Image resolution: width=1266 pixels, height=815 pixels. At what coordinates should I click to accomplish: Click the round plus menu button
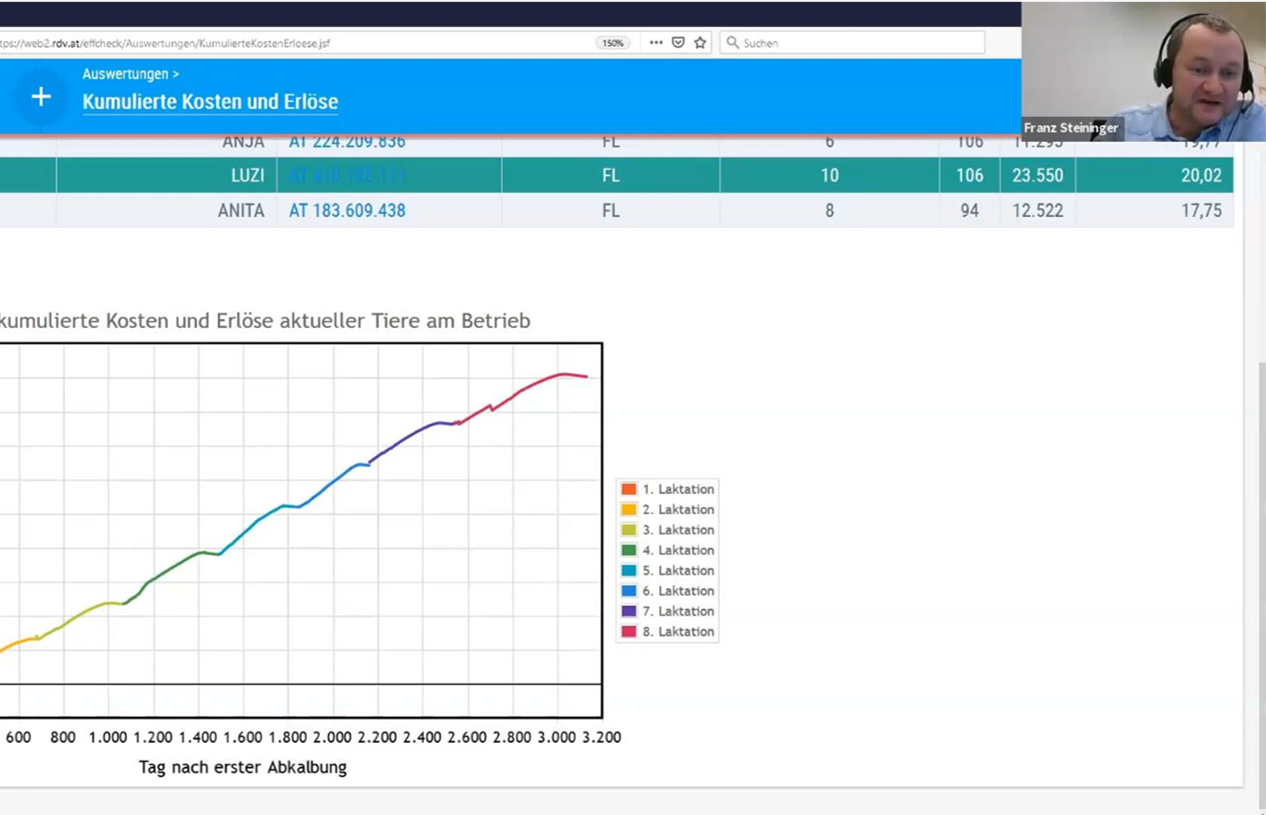point(41,97)
